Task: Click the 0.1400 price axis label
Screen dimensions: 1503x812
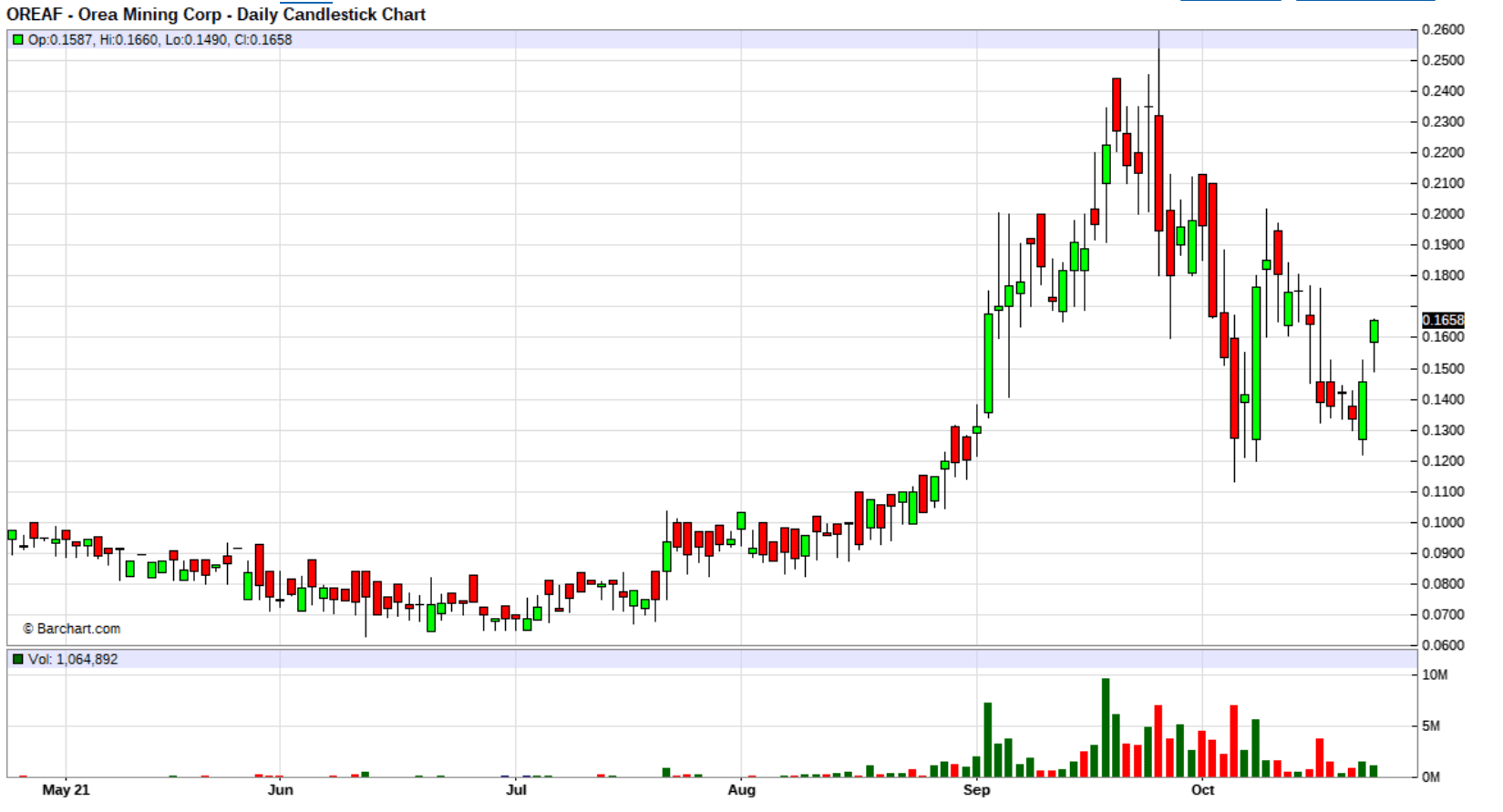Action: [1443, 399]
